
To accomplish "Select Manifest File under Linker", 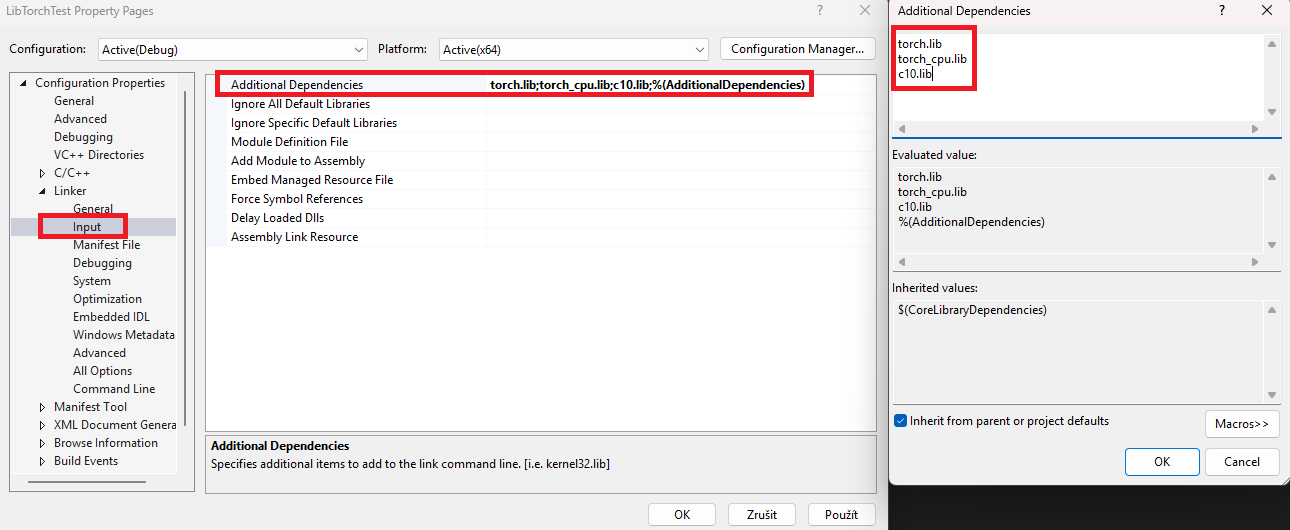I will pos(106,245).
